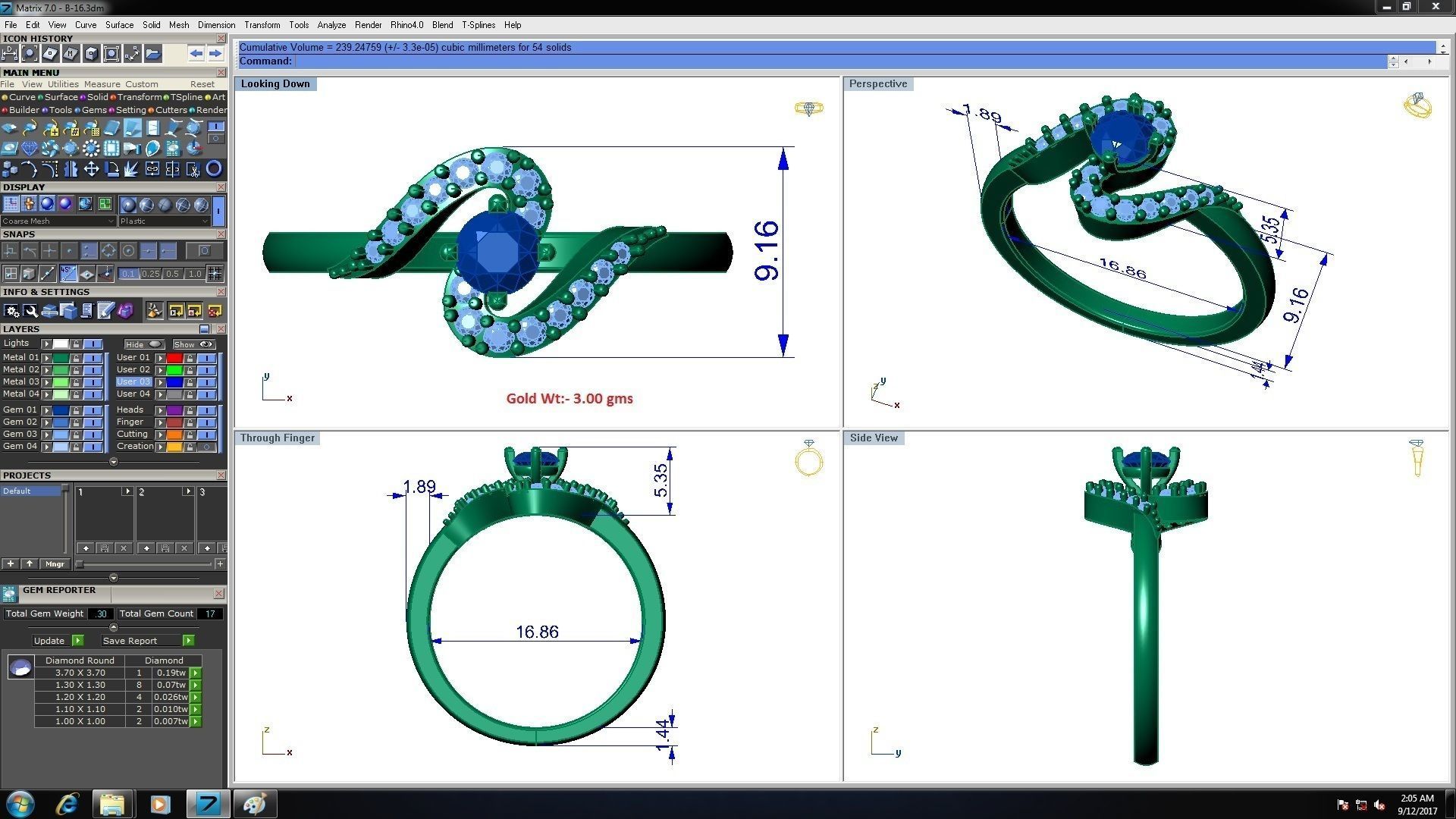Select the Gems tab in Main Menu
The height and width of the screenshot is (819, 1456).
pos(93,110)
